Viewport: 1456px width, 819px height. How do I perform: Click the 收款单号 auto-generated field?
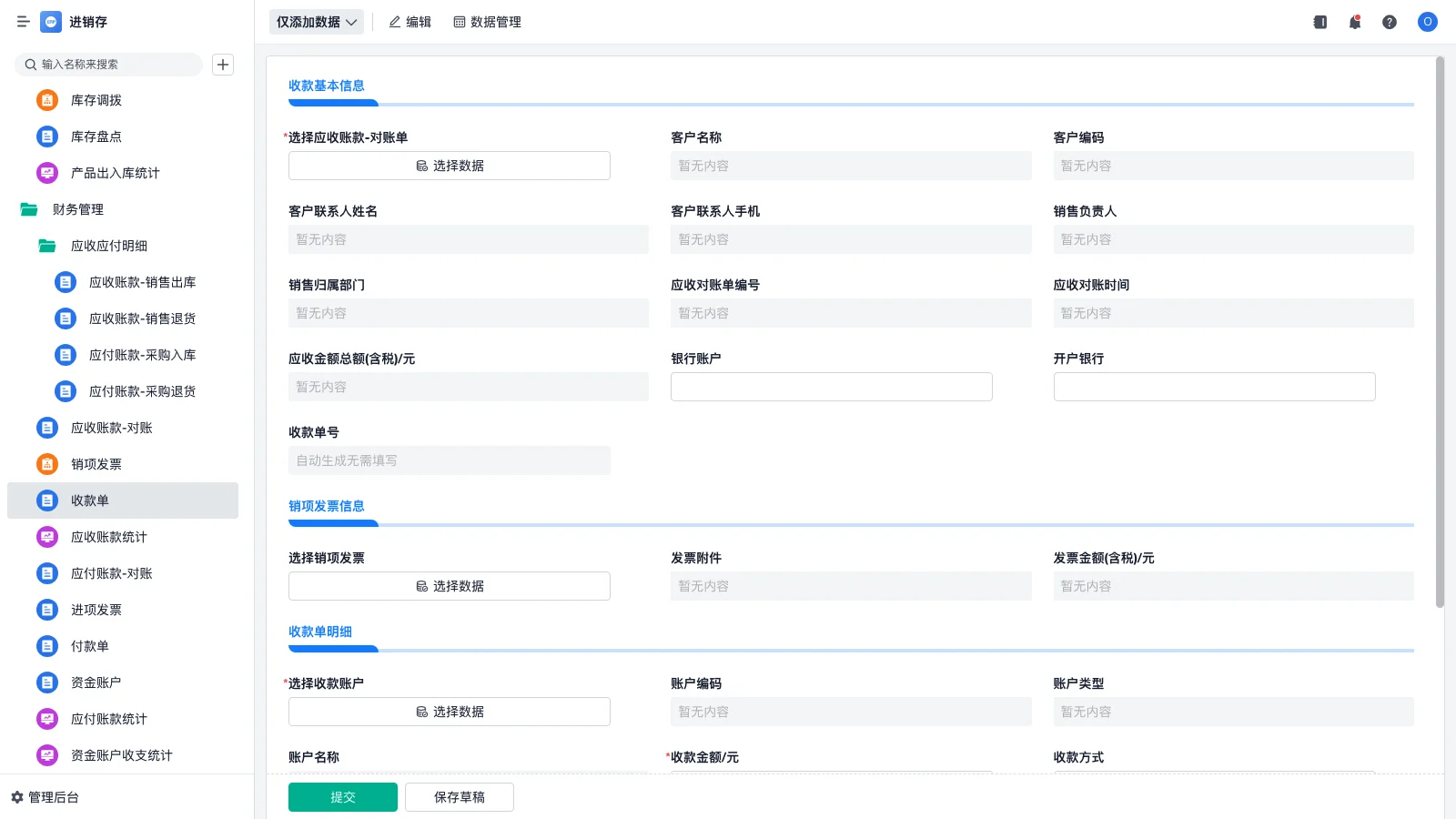[450, 460]
